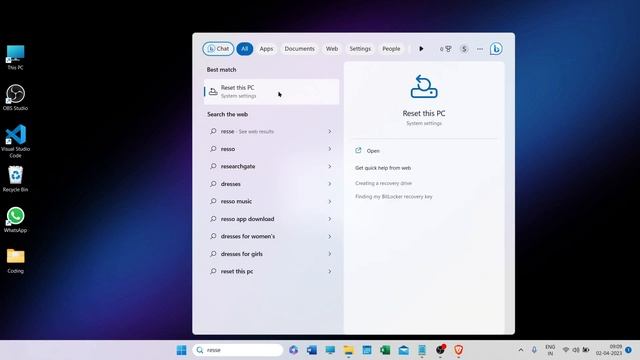Viewport: 640px width, 360px height.
Task: Open the three-dot options menu
Action: pyautogui.click(x=480, y=49)
